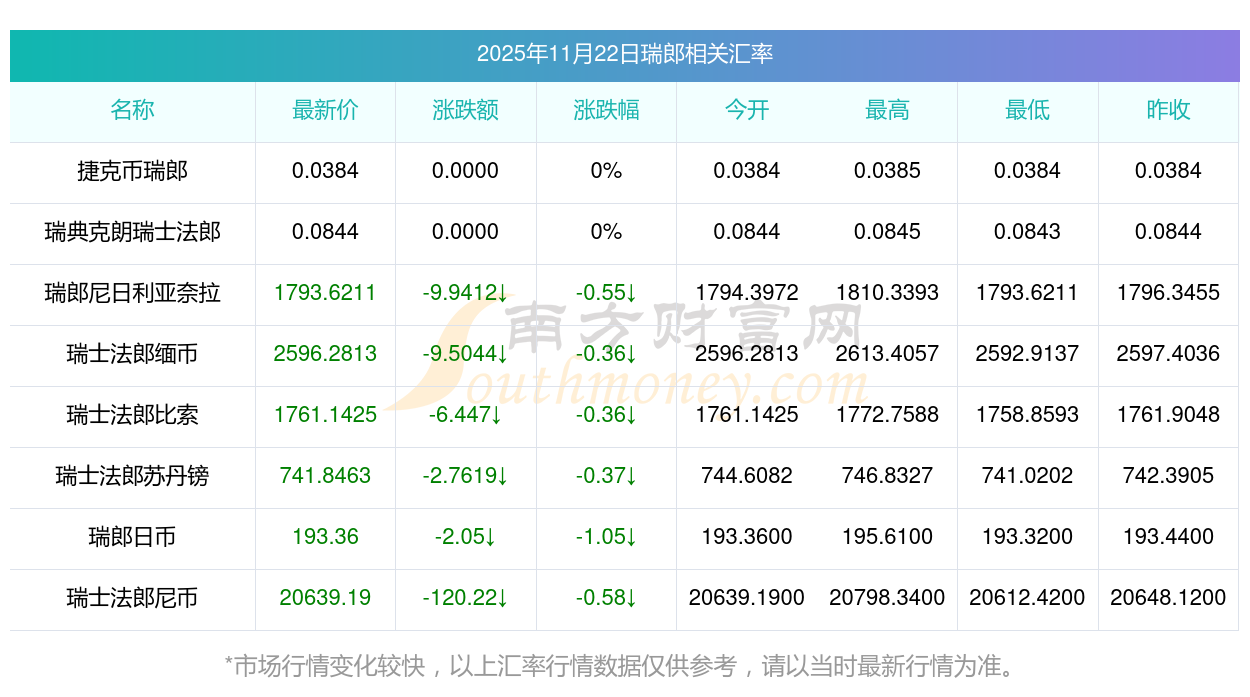Click the 名称 column header
The width and height of the screenshot is (1250, 697).
(x=132, y=110)
